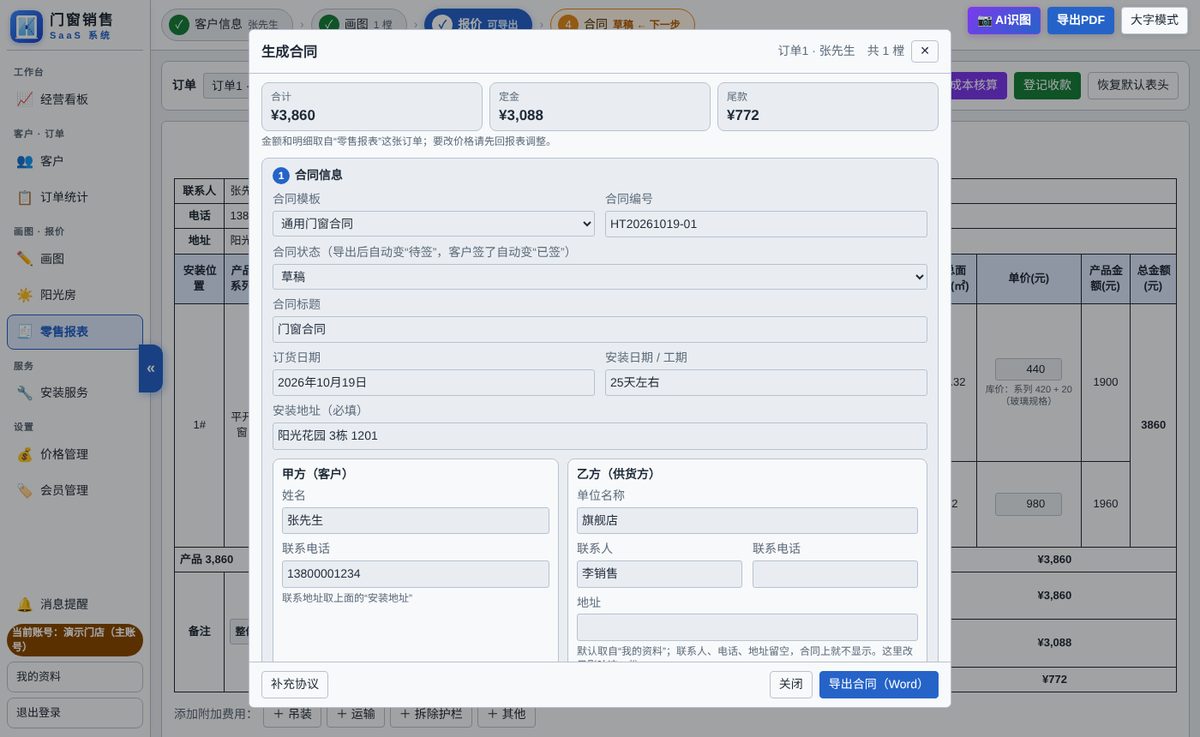The image size is (1200, 737).
Task: Click the 导出PDF button
Action: (x=1081, y=20)
